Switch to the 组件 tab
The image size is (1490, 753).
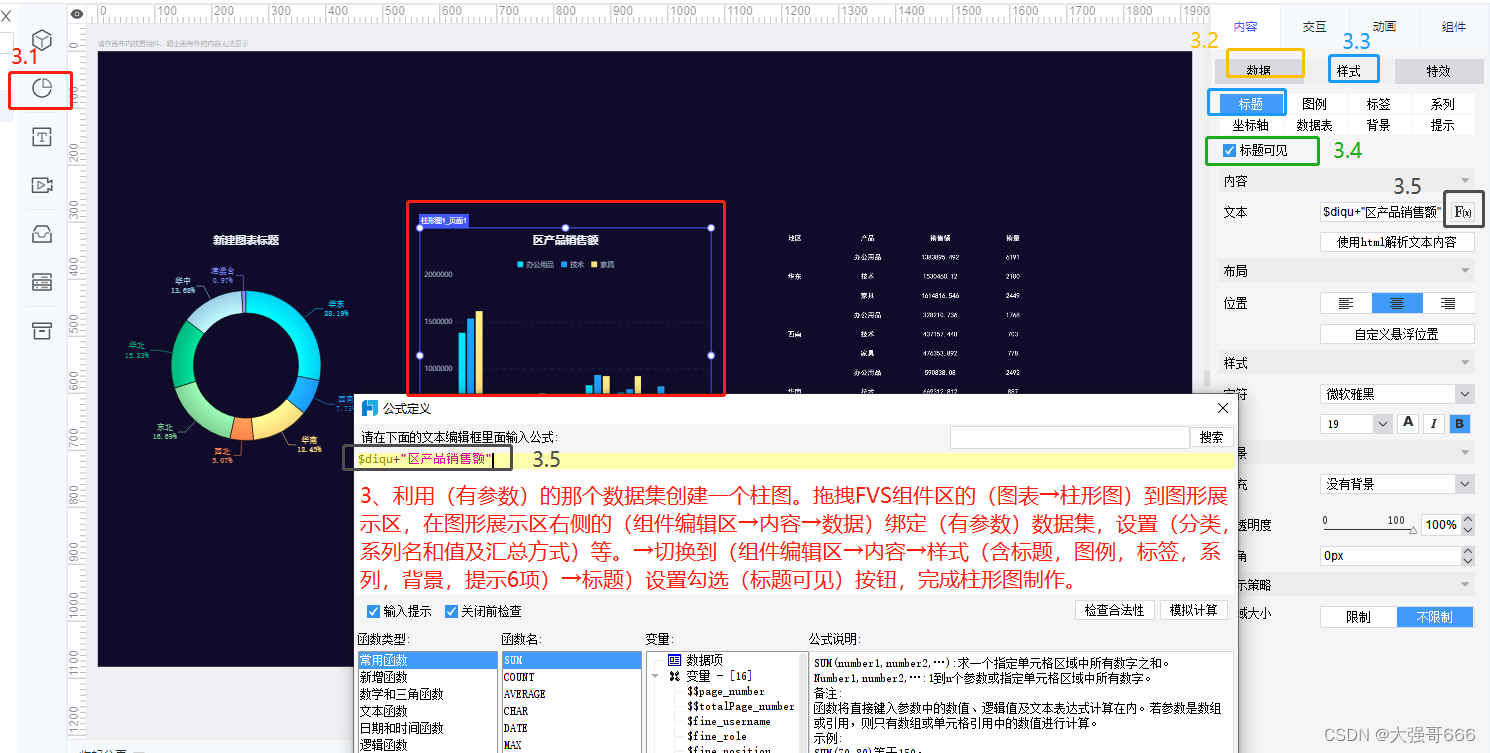[x=1453, y=27]
